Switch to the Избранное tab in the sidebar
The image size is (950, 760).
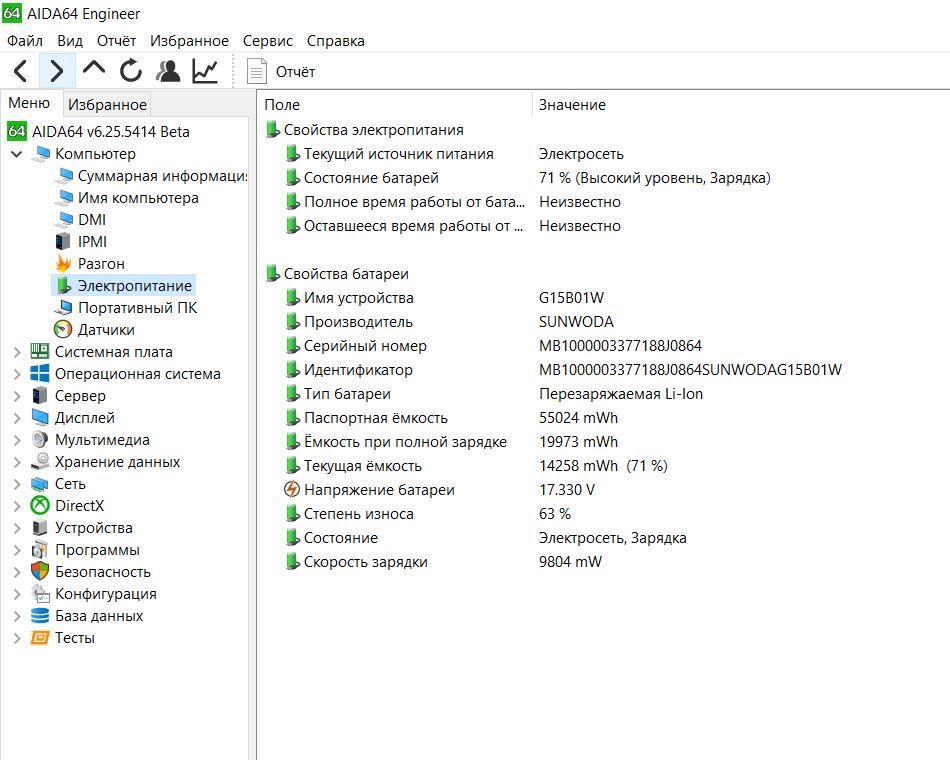pyautogui.click(x=107, y=104)
